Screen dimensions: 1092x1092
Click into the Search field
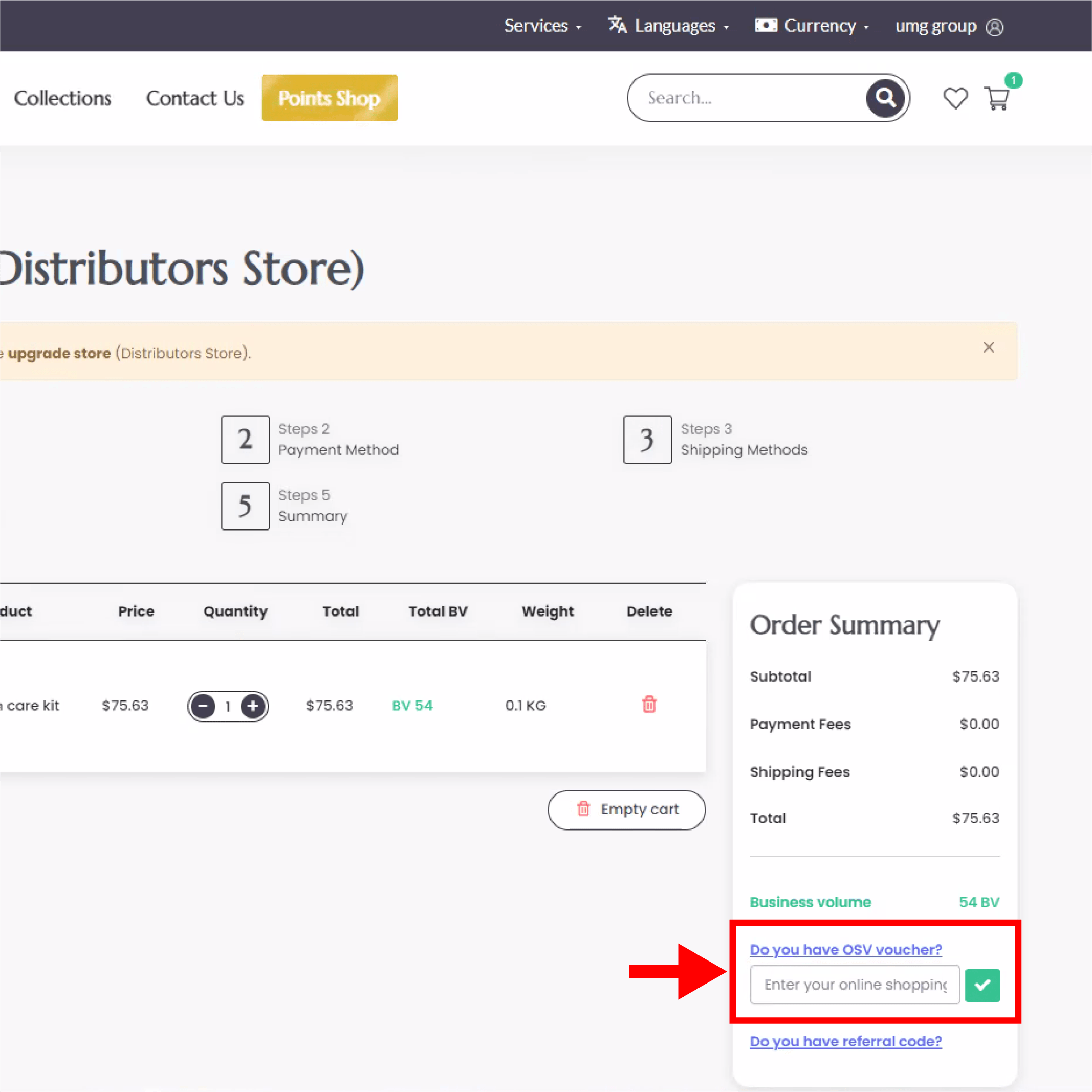pos(746,98)
